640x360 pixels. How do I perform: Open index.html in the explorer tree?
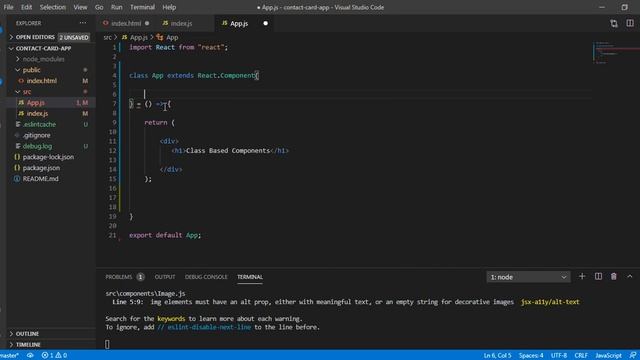click(x=42, y=81)
